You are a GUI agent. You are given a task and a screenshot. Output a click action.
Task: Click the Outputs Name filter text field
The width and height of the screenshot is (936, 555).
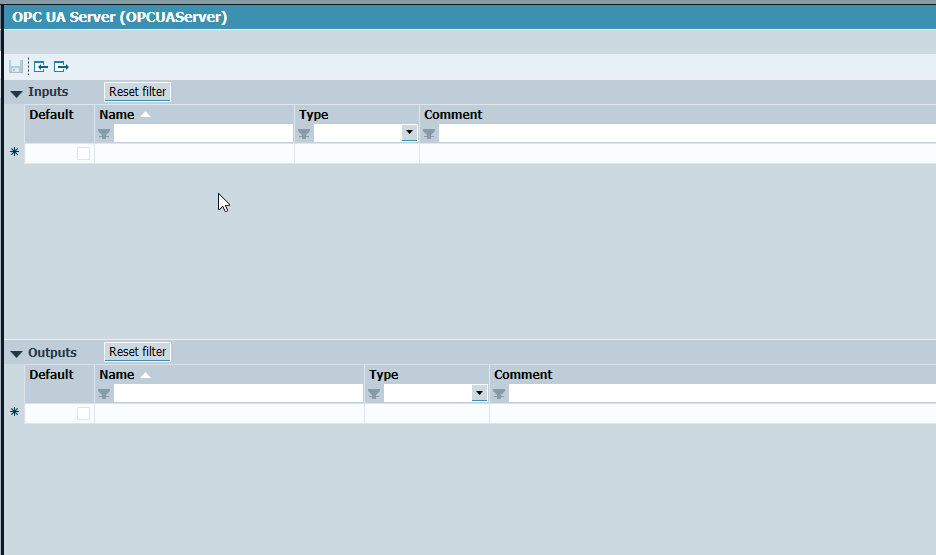coord(238,394)
